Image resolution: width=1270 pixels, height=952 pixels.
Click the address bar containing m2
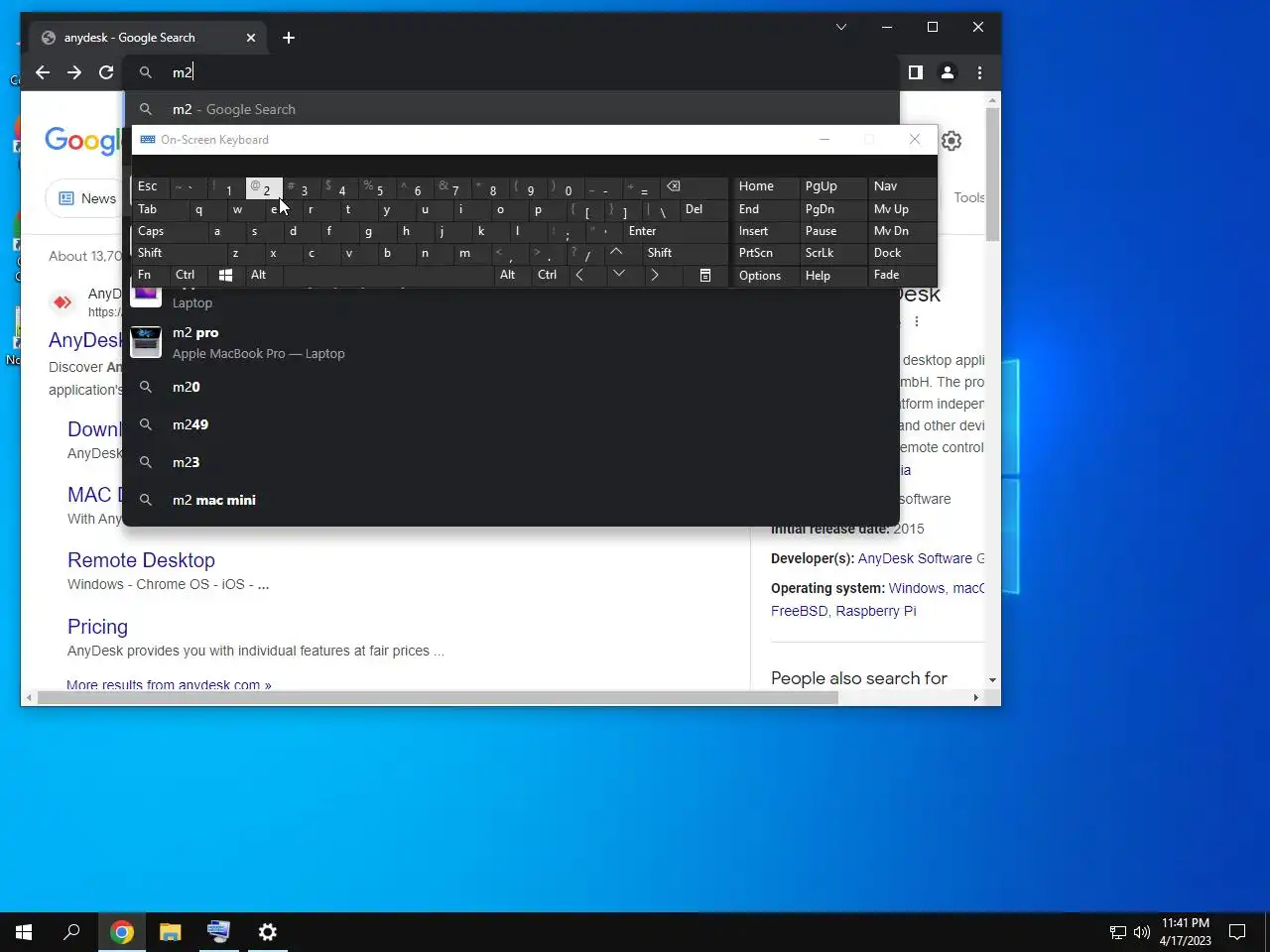pos(511,72)
